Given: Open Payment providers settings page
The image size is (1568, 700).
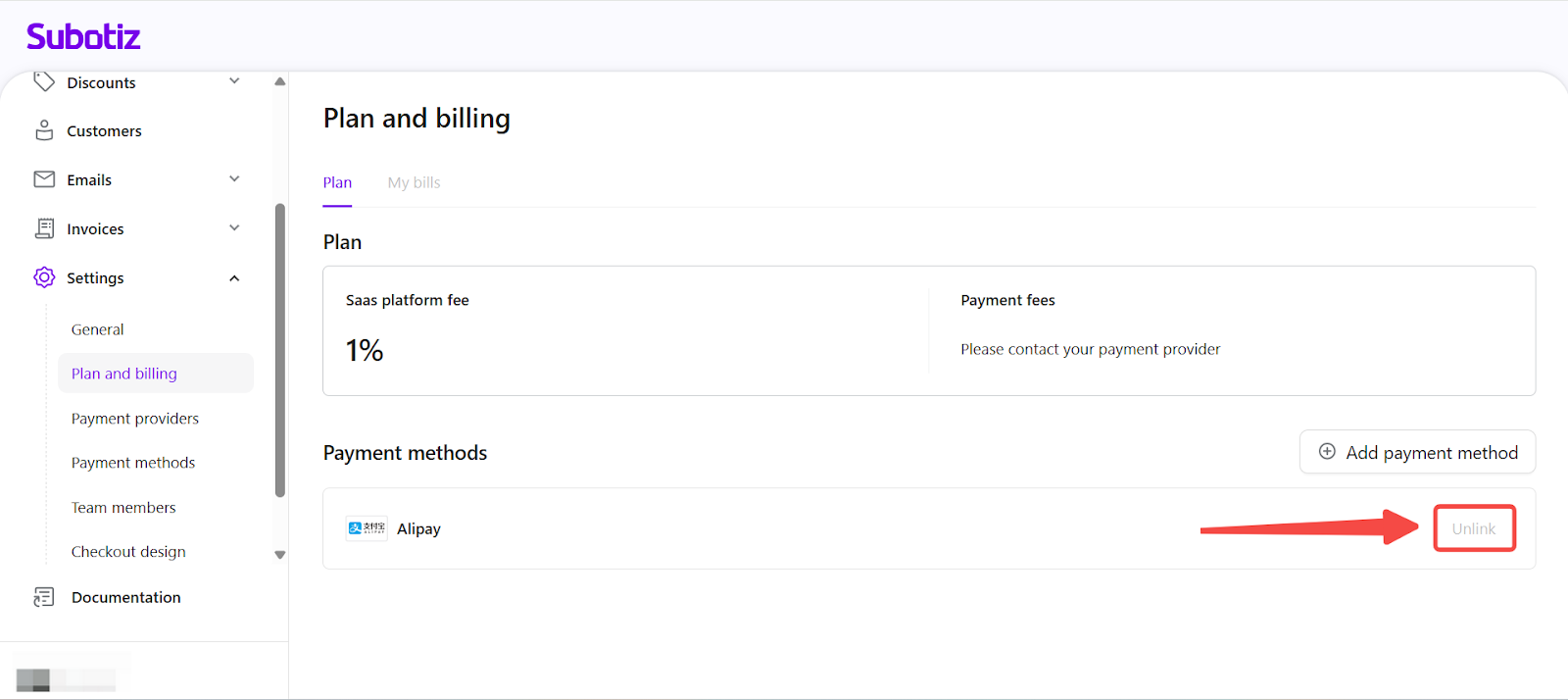Looking at the screenshot, I should pos(135,419).
